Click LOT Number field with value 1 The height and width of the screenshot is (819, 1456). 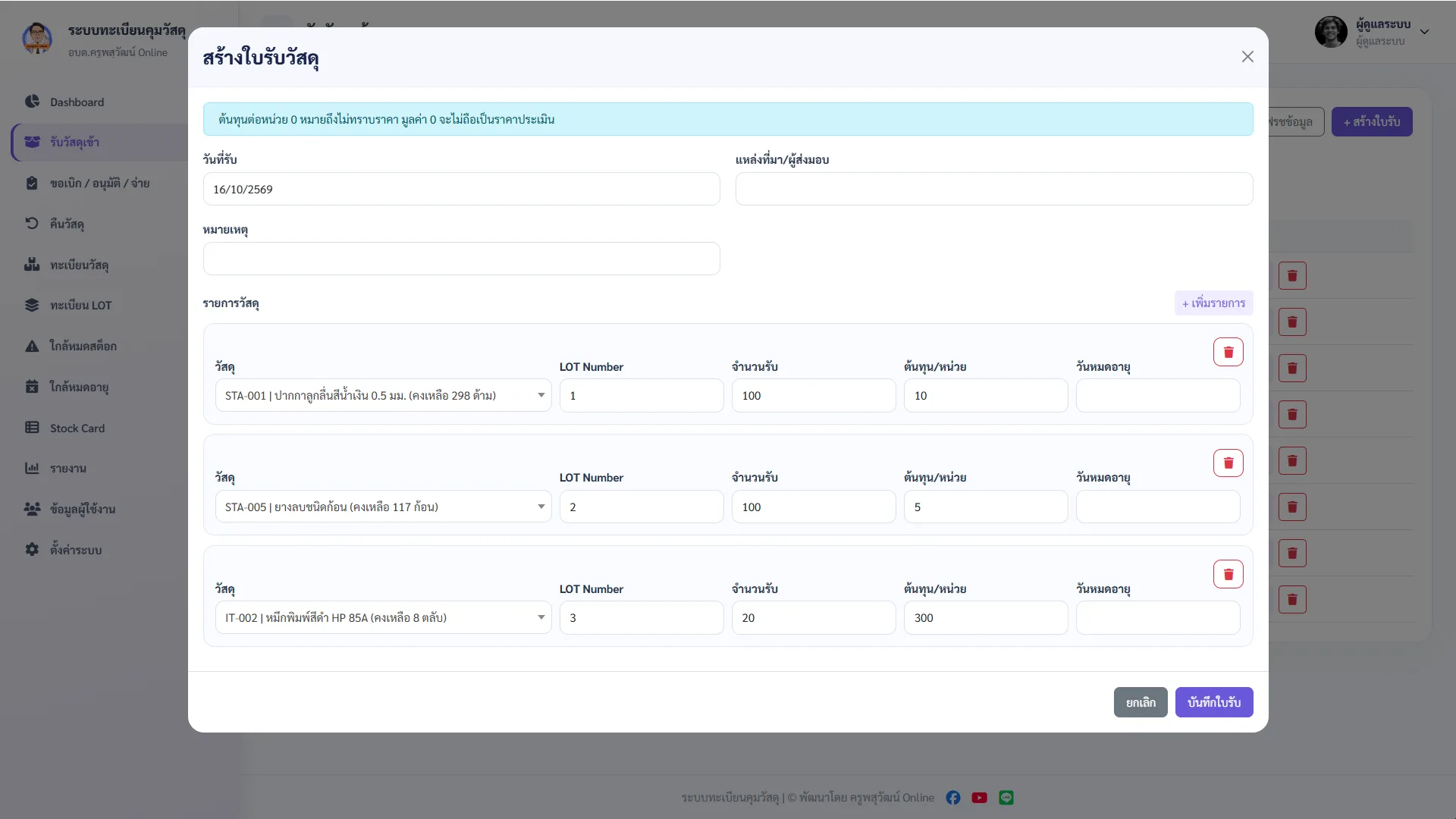coord(642,396)
